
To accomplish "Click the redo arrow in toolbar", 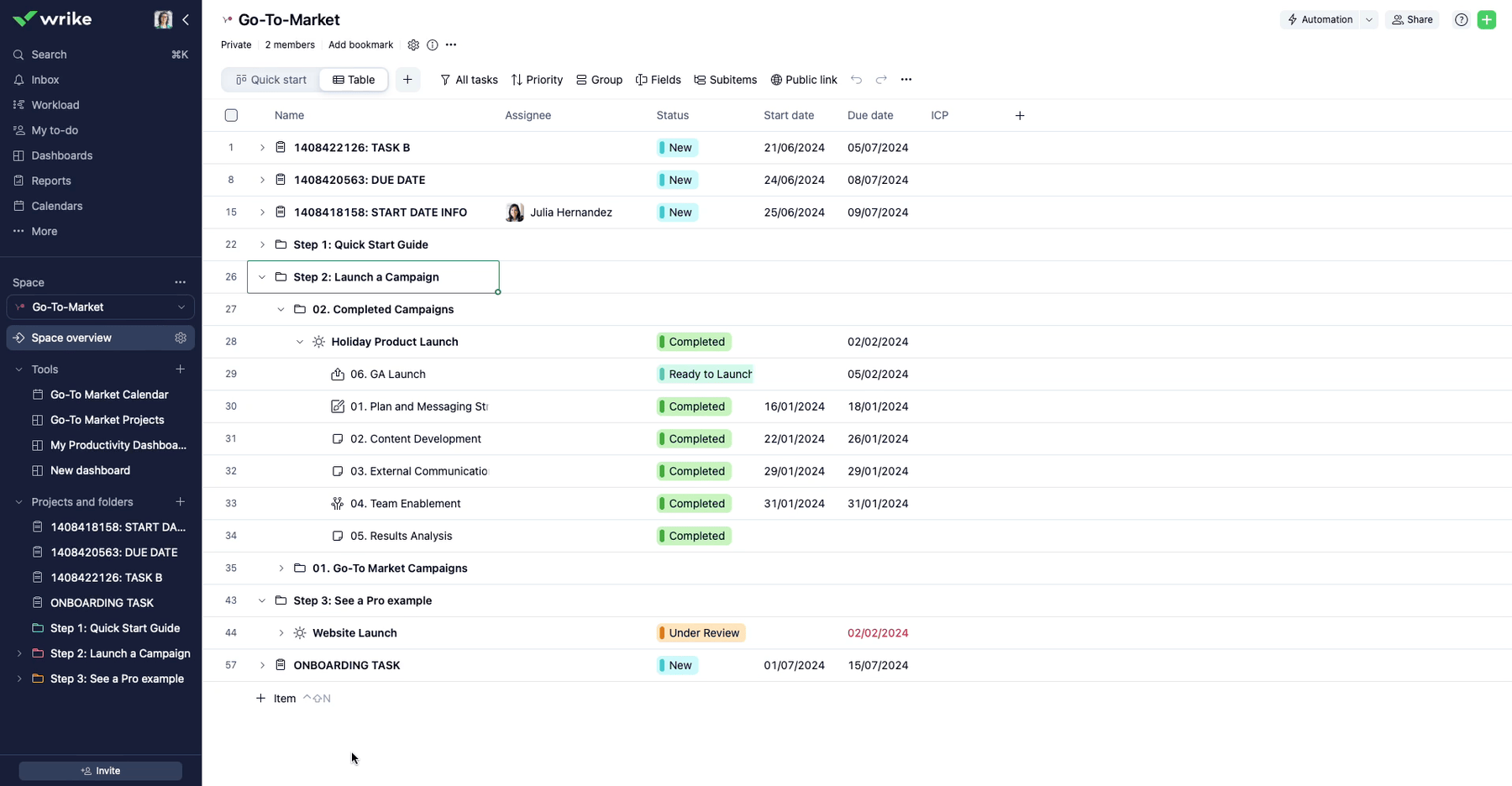I will pos(881,80).
